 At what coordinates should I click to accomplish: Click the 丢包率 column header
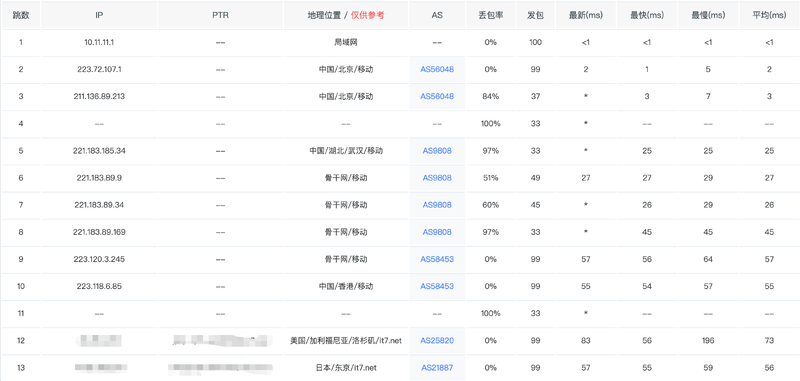click(x=490, y=15)
